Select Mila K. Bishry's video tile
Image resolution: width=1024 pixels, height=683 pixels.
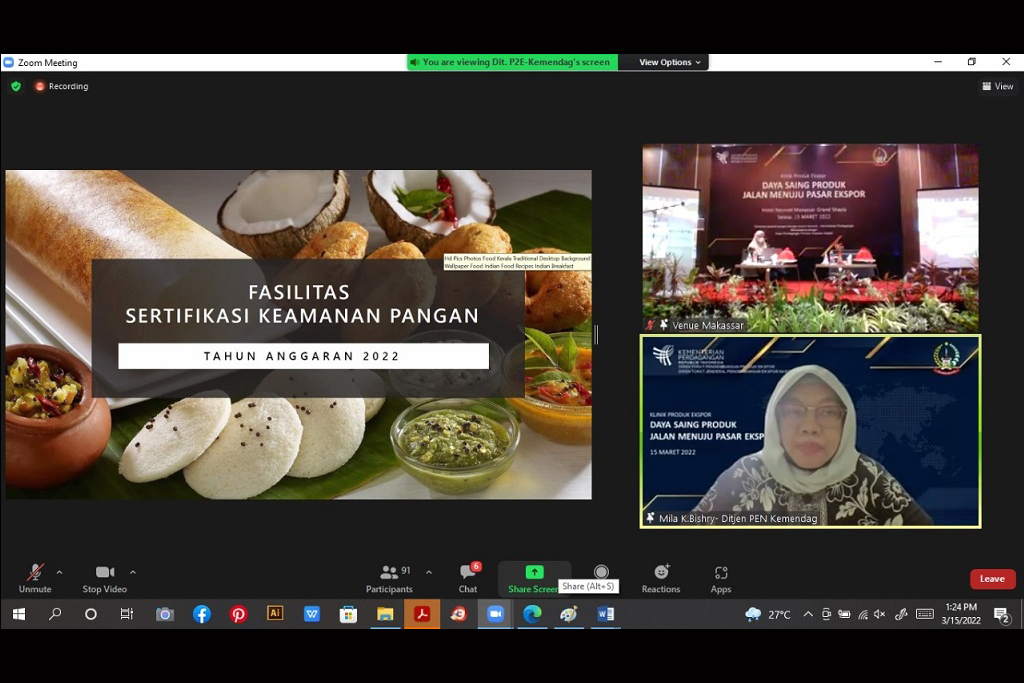pos(810,431)
